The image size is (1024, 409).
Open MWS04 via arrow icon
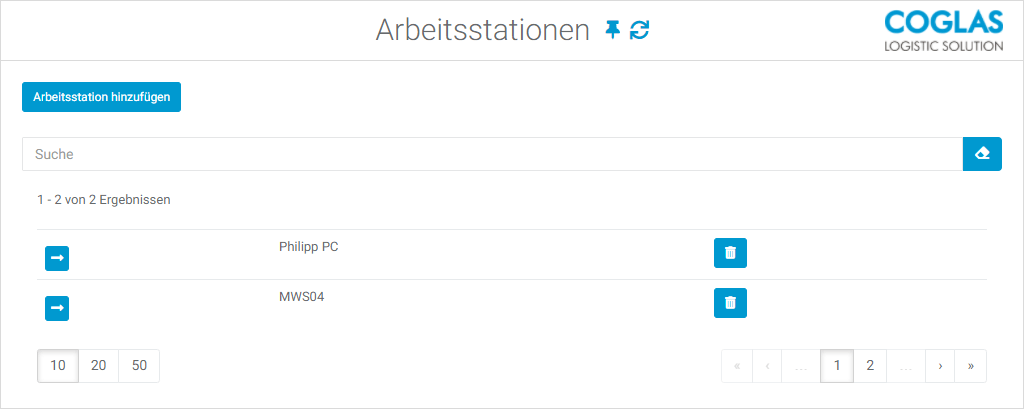point(57,308)
